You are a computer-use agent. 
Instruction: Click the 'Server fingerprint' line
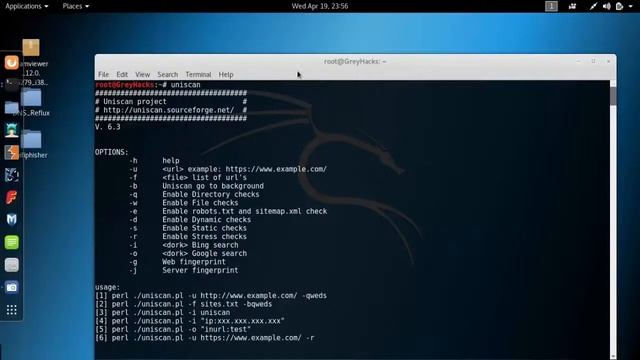click(200, 270)
